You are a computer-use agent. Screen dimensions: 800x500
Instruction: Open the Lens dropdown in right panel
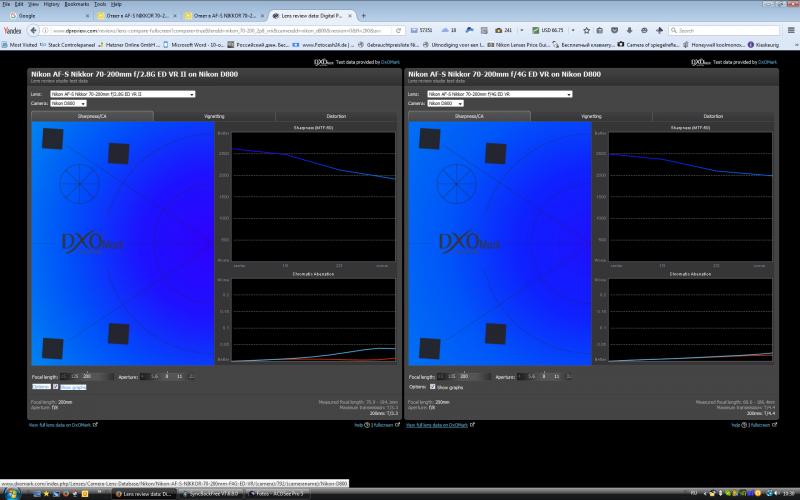point(499,94)
